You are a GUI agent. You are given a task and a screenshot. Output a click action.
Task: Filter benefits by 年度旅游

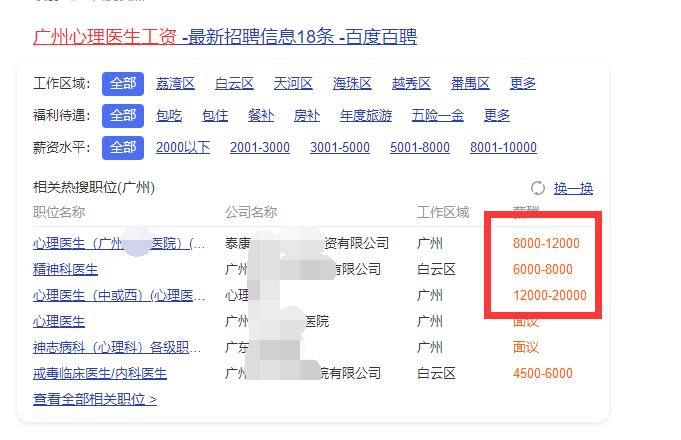click(x=366, y=116)
